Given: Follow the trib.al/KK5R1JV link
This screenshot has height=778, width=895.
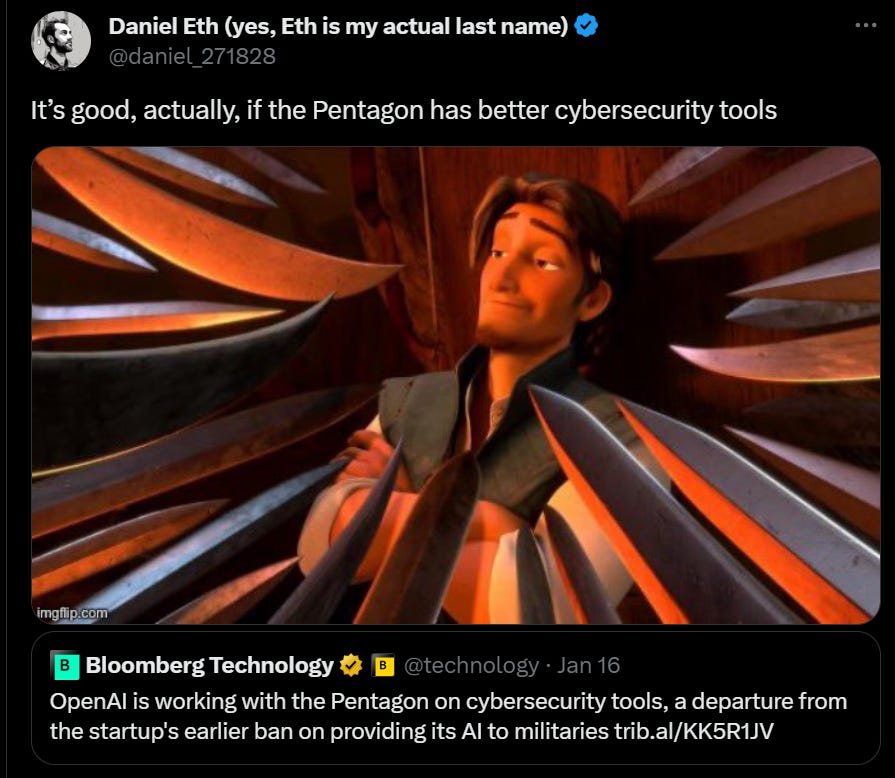Looking at the screenshot, I should (x=694, y=731).
